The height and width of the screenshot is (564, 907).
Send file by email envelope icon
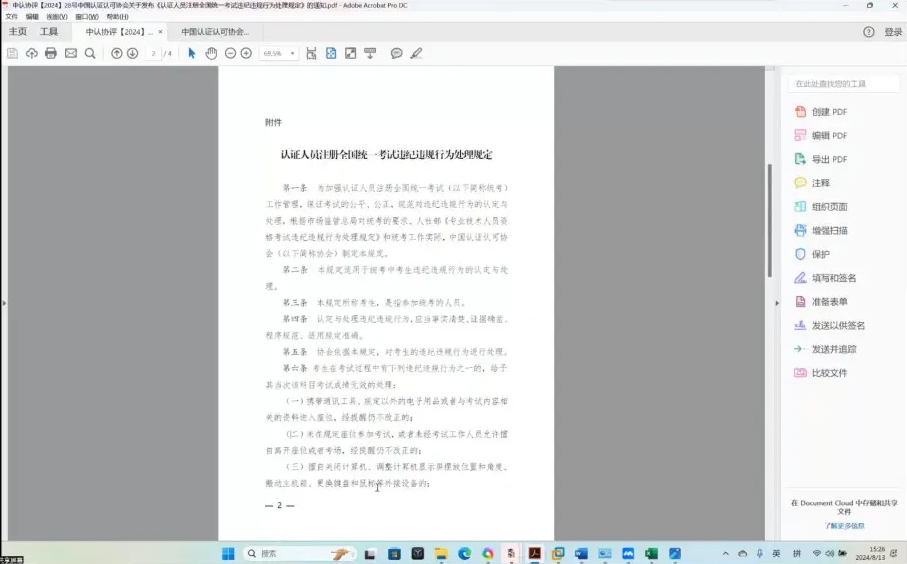click(71, 53)
